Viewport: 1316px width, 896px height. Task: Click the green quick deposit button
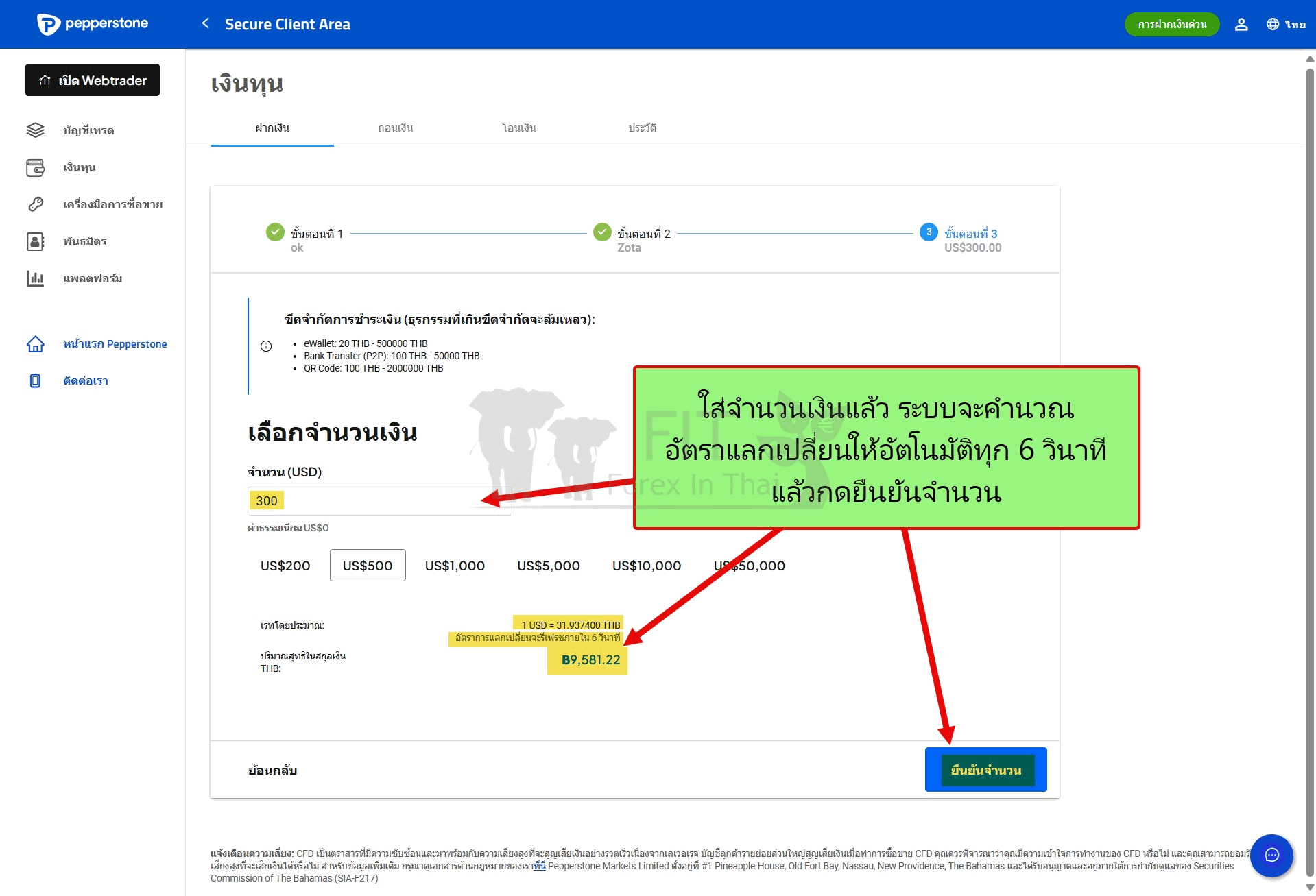1171,25
